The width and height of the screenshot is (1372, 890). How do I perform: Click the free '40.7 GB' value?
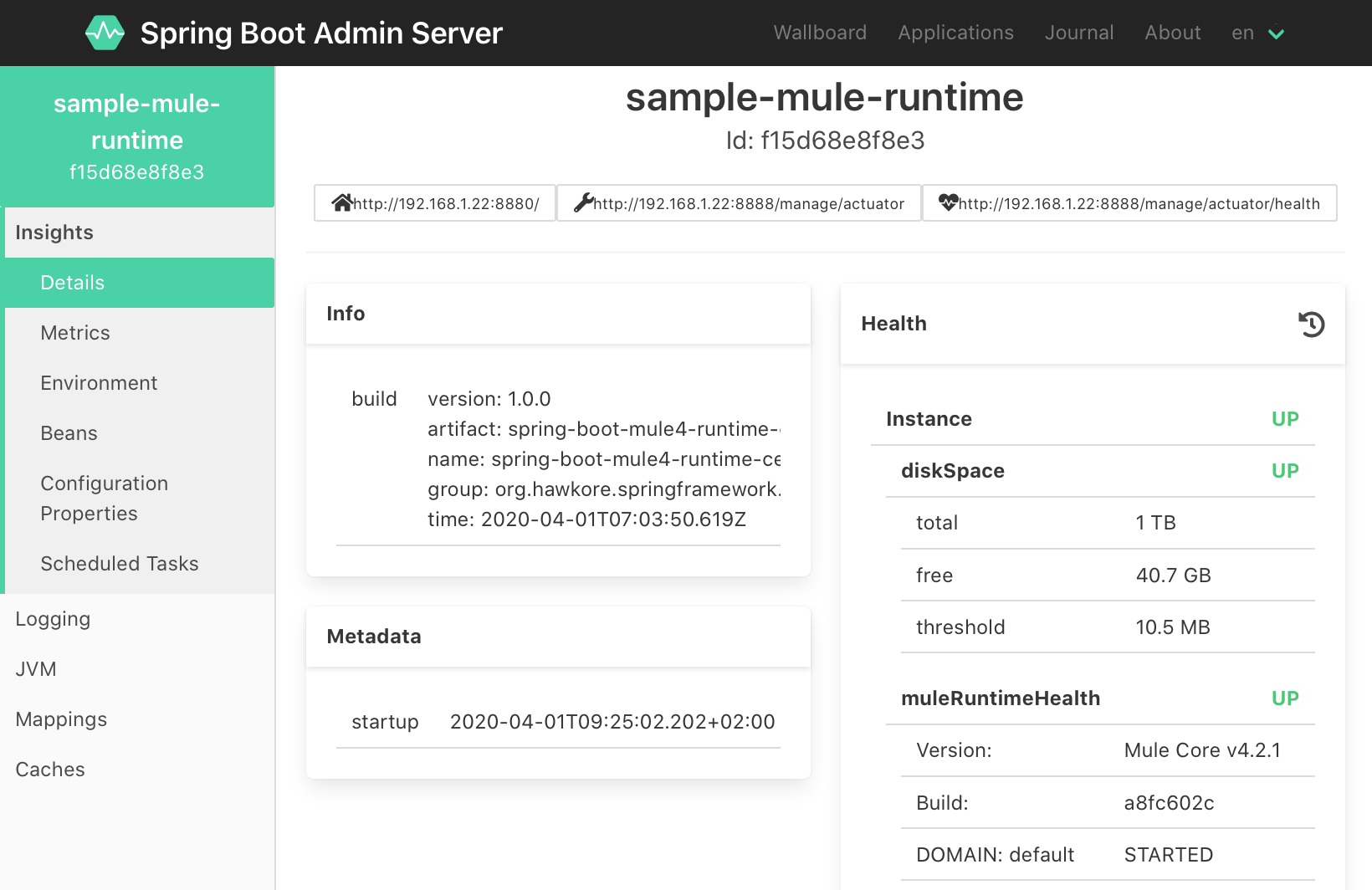tap(1173, 575)
